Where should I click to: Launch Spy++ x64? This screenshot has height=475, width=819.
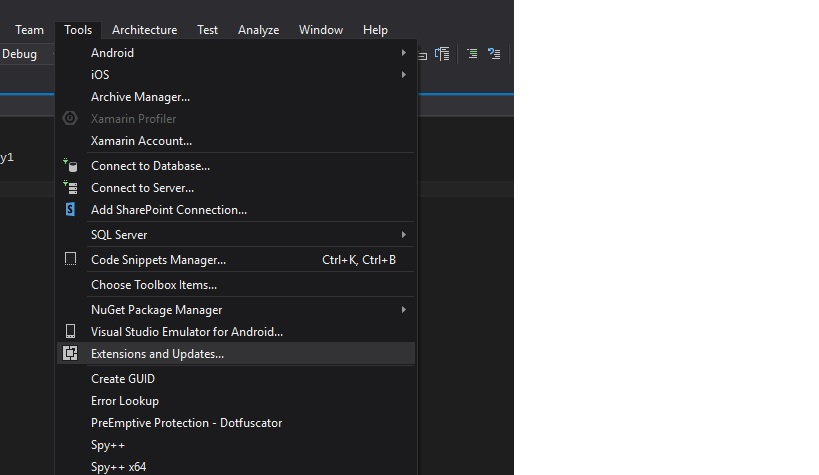(236, 467)
